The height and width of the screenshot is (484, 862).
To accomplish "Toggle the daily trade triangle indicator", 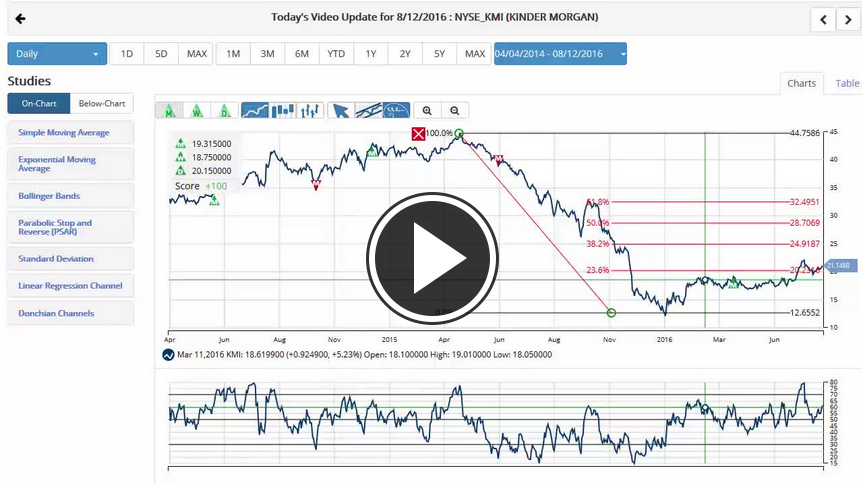I will click(x=224, y=111).
